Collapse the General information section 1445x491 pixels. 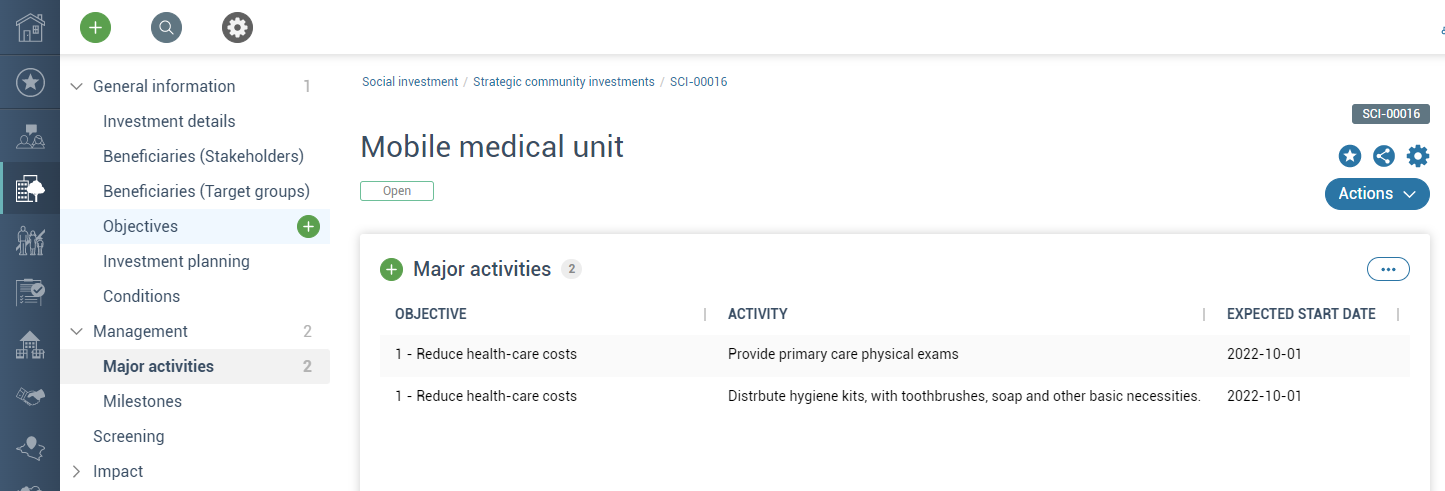click(76, 87)
